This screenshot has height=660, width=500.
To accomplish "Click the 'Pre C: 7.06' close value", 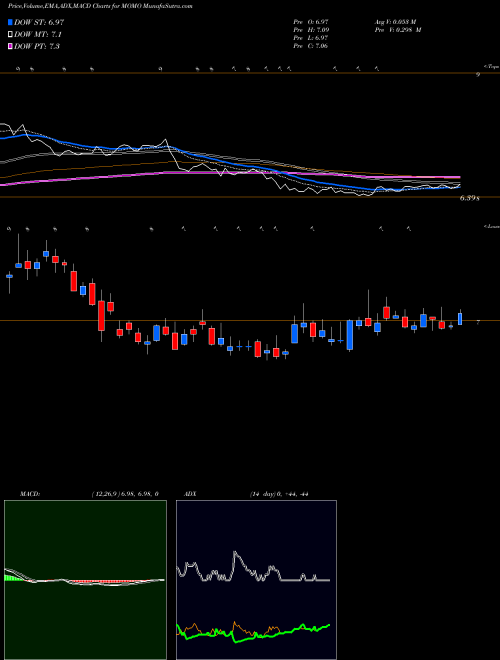I will coord(311,46).
